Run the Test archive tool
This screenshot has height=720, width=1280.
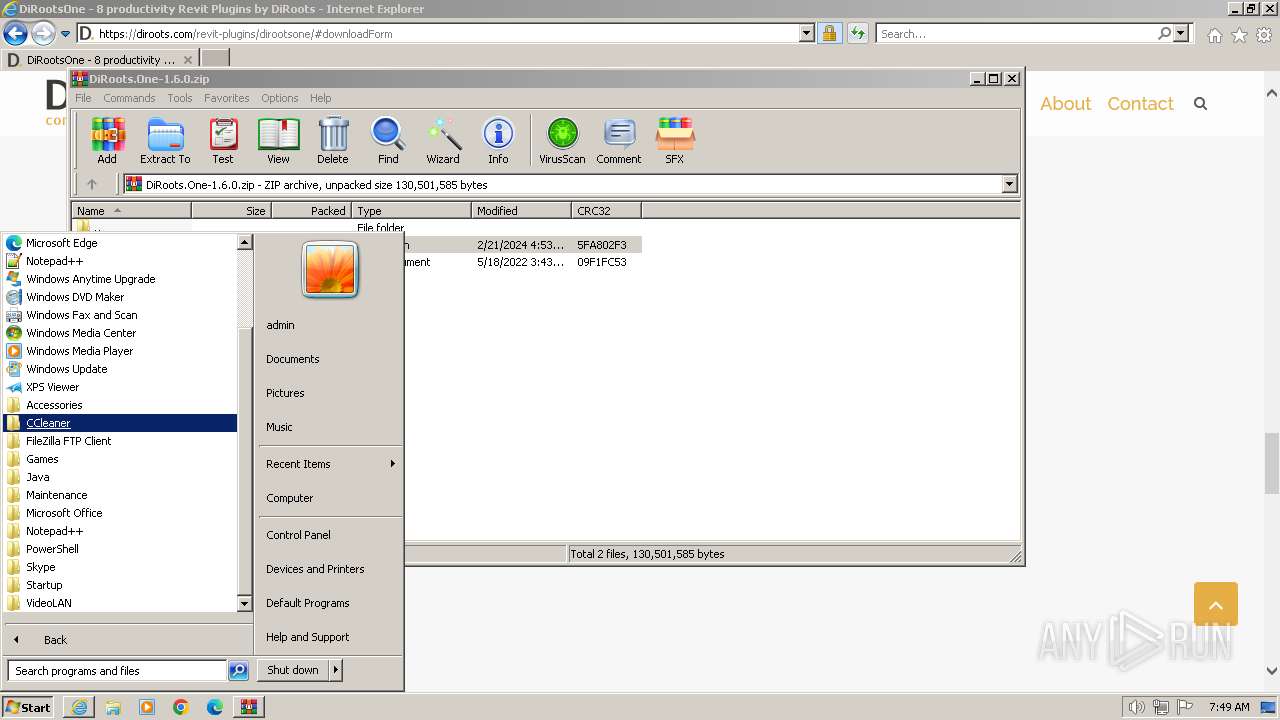pos(223,141)
